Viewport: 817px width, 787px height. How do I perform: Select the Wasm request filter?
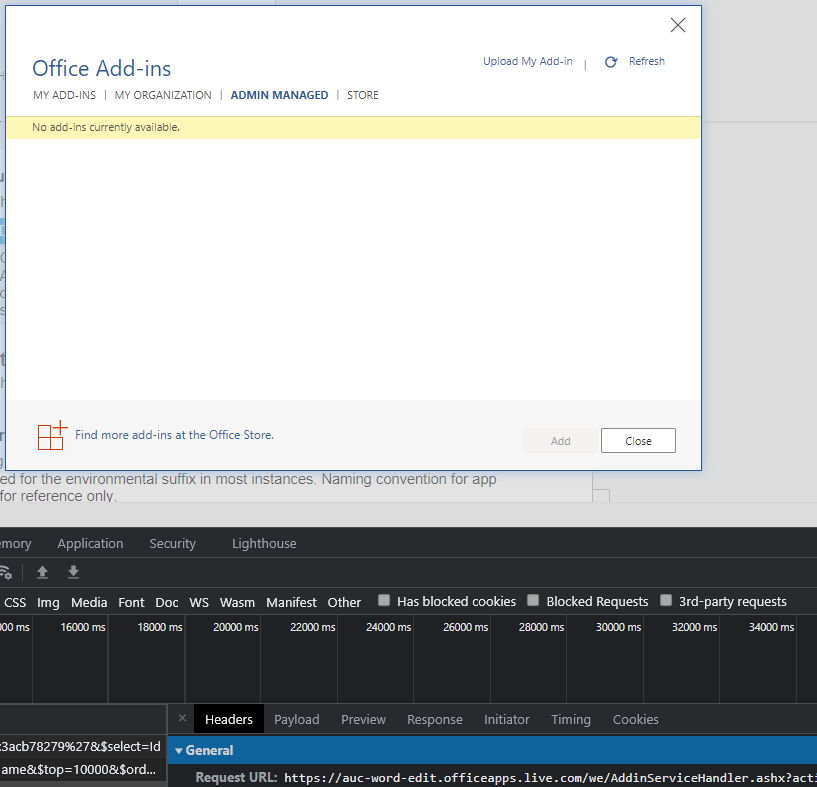237,602
